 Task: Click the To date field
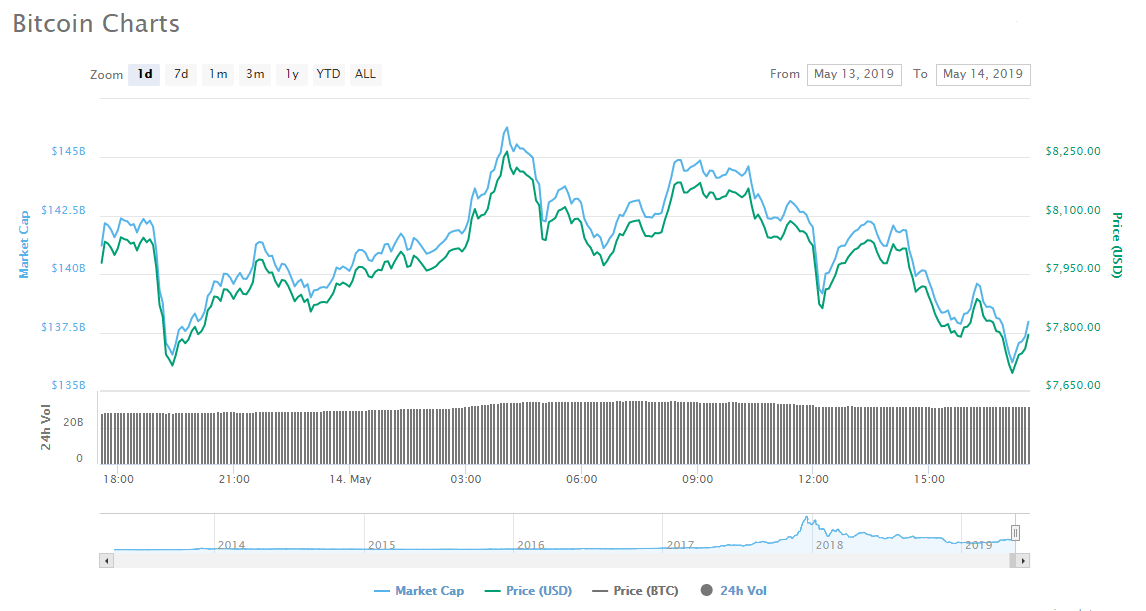click(982, 74)
